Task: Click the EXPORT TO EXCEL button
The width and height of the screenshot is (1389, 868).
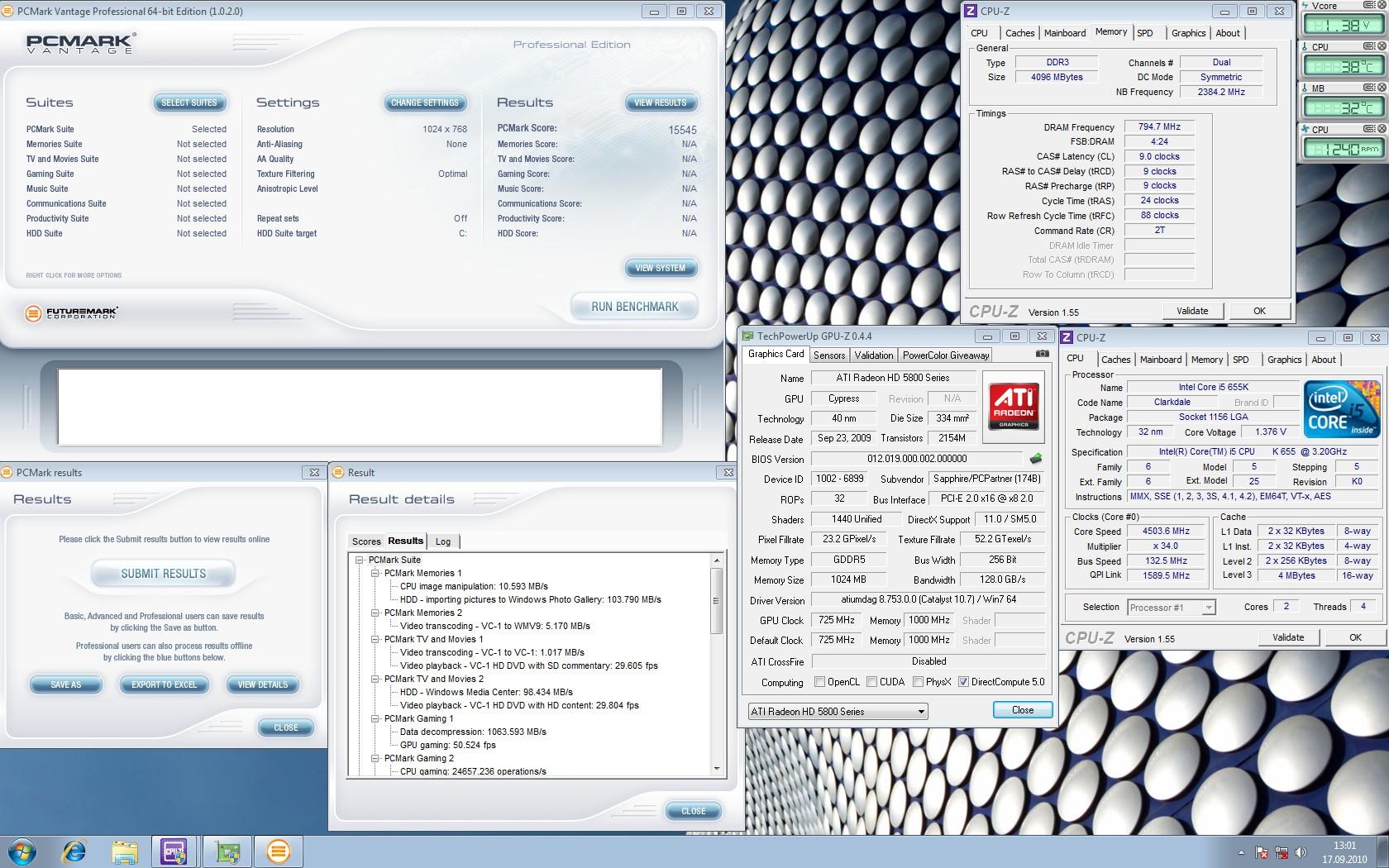Action: coord(165,684)
